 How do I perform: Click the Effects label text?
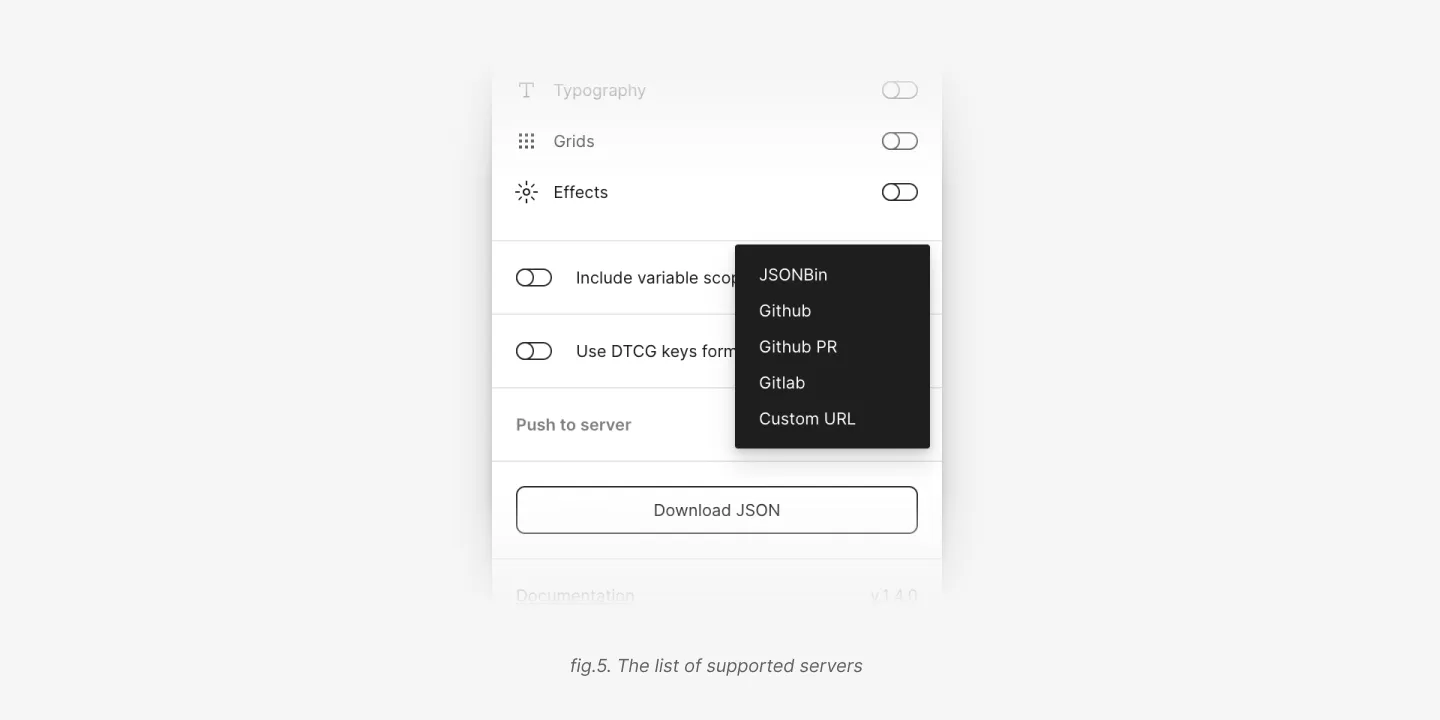coord(581,192)
